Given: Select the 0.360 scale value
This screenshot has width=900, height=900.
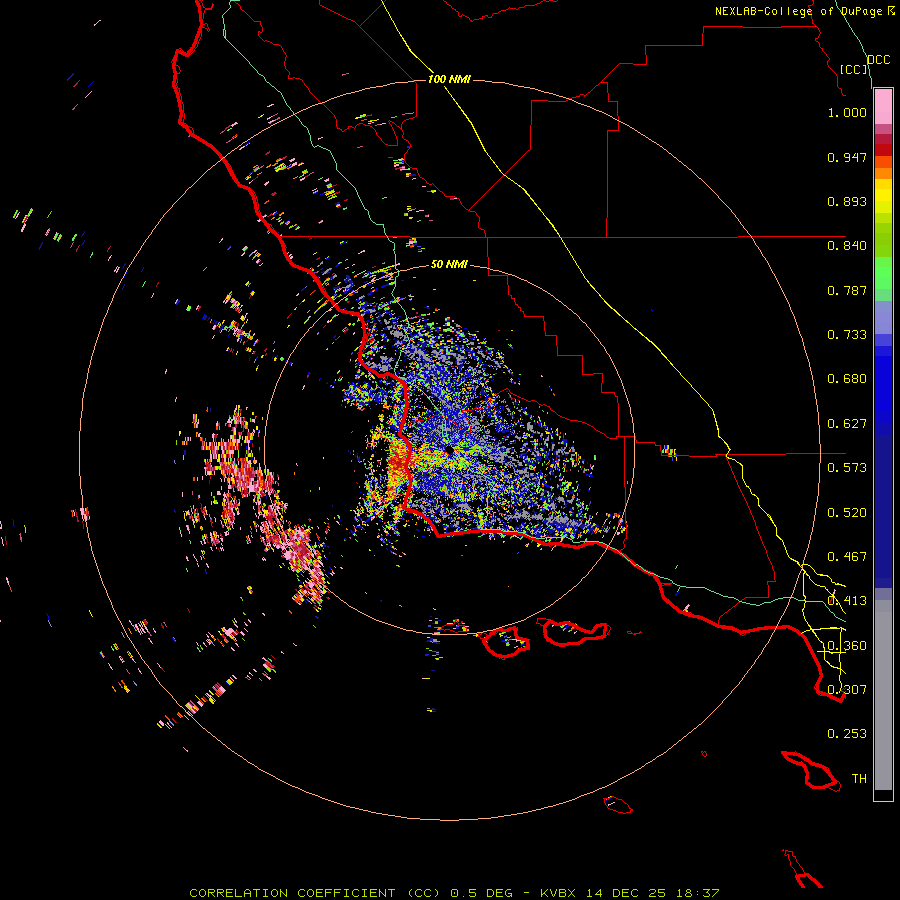Looking at the screenshot, I should pyautogui.click(x=847, y=646).
